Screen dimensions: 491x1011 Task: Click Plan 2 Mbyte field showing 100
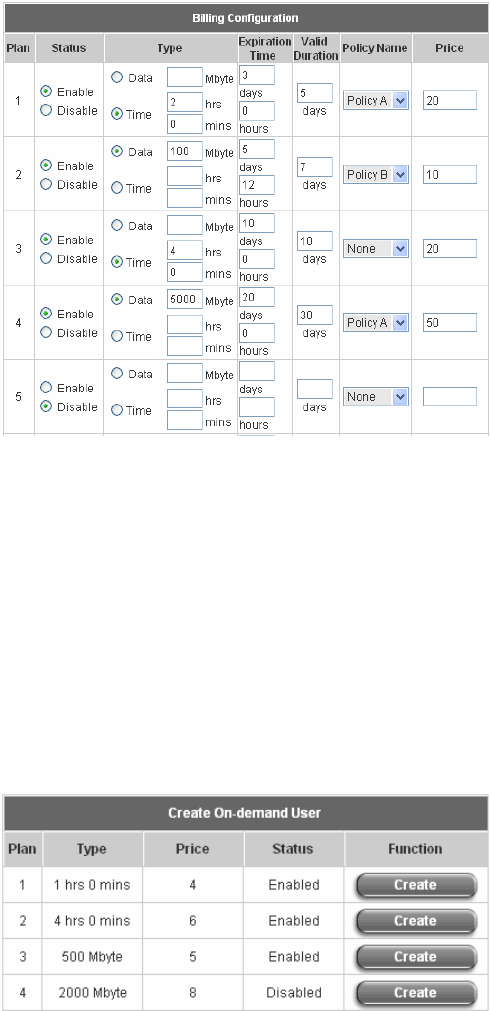(185, 152)
